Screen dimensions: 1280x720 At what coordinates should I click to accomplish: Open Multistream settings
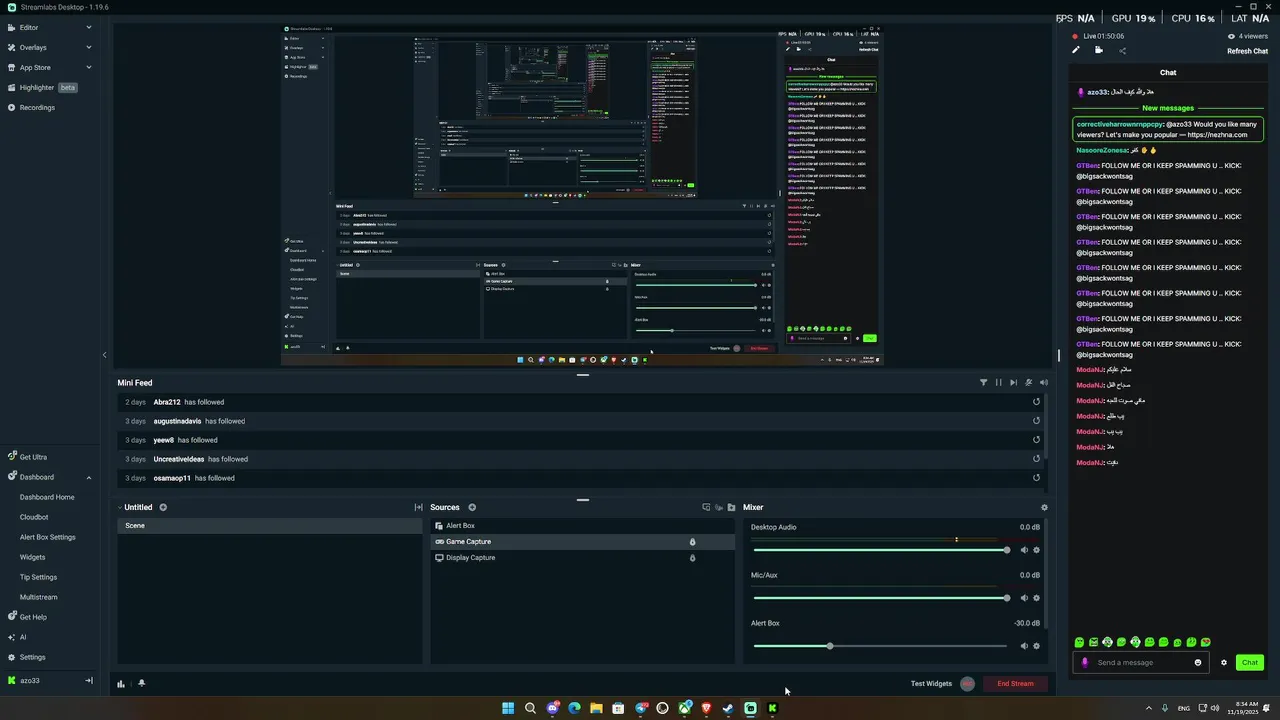click(39, 597)
